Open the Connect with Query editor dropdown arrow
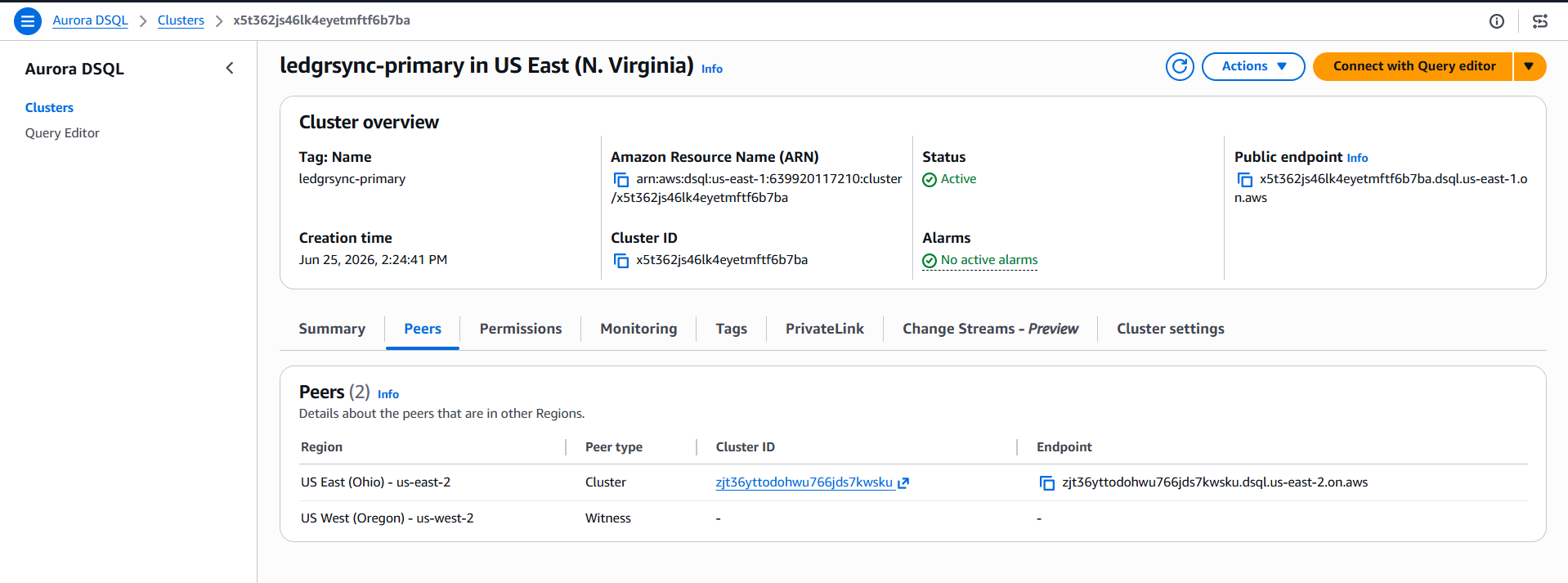1568x583 pixels. coord(1530,66)
